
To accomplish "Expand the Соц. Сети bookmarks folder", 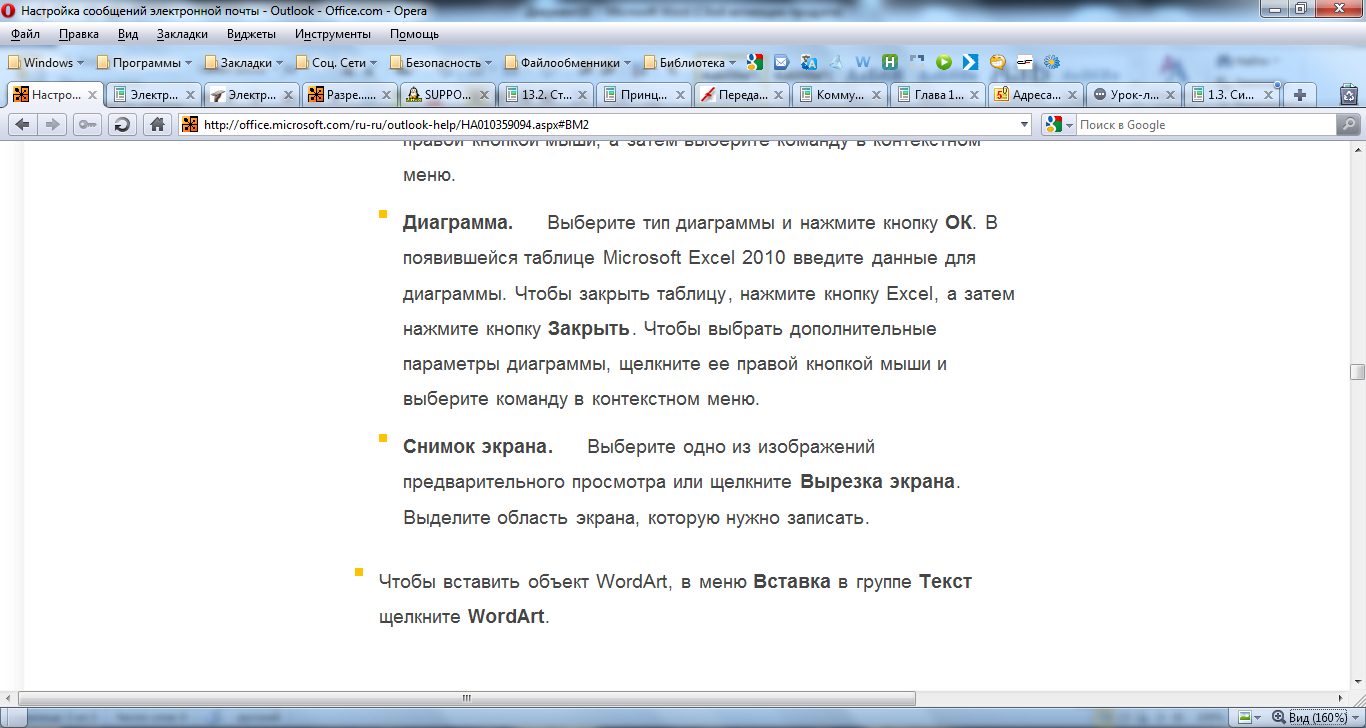I will (x=336, y=62).
